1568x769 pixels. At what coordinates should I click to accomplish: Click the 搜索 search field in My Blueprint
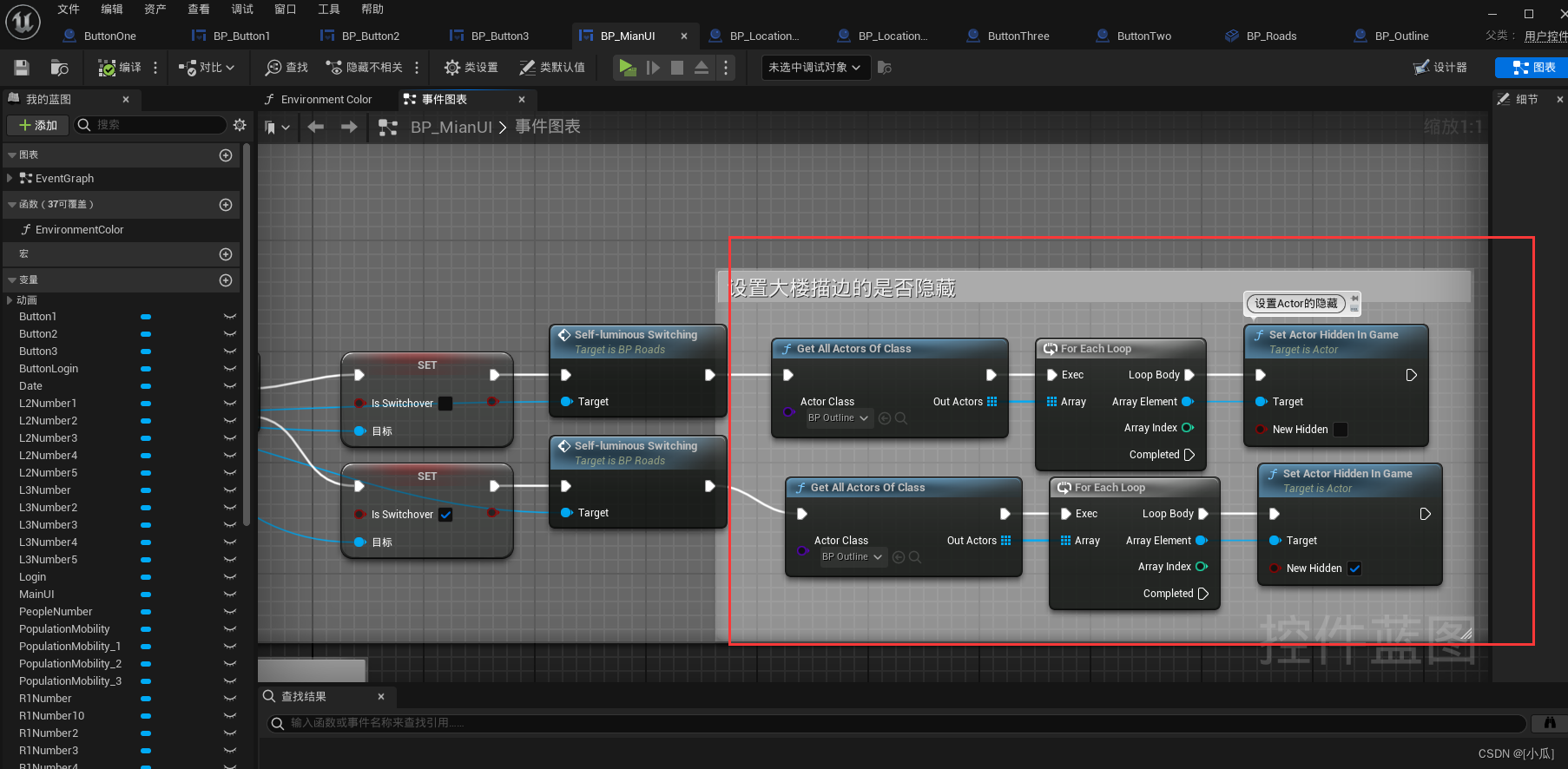coord(150,125)
